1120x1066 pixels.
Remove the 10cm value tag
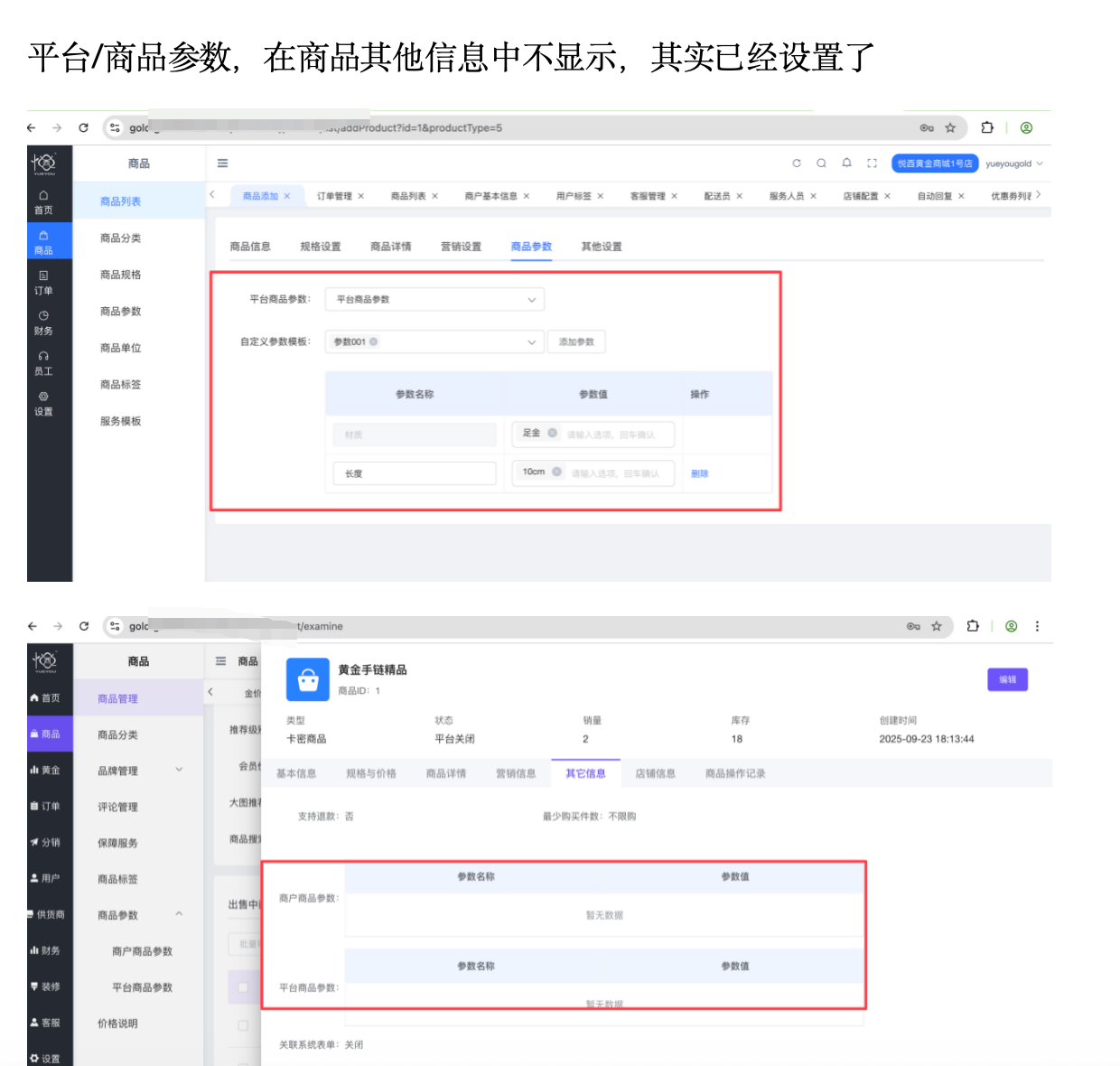click(556, 472)
